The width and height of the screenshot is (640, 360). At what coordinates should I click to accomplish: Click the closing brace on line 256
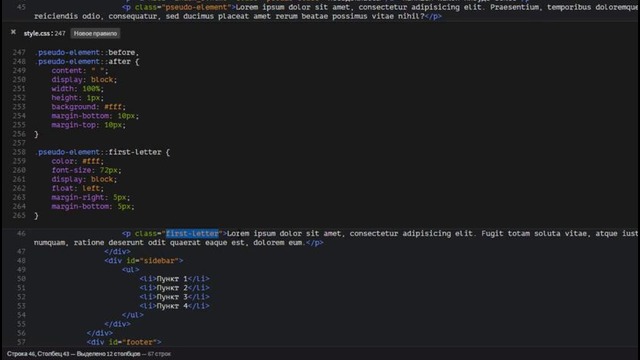pyautogui.click(x=36, y=134)
